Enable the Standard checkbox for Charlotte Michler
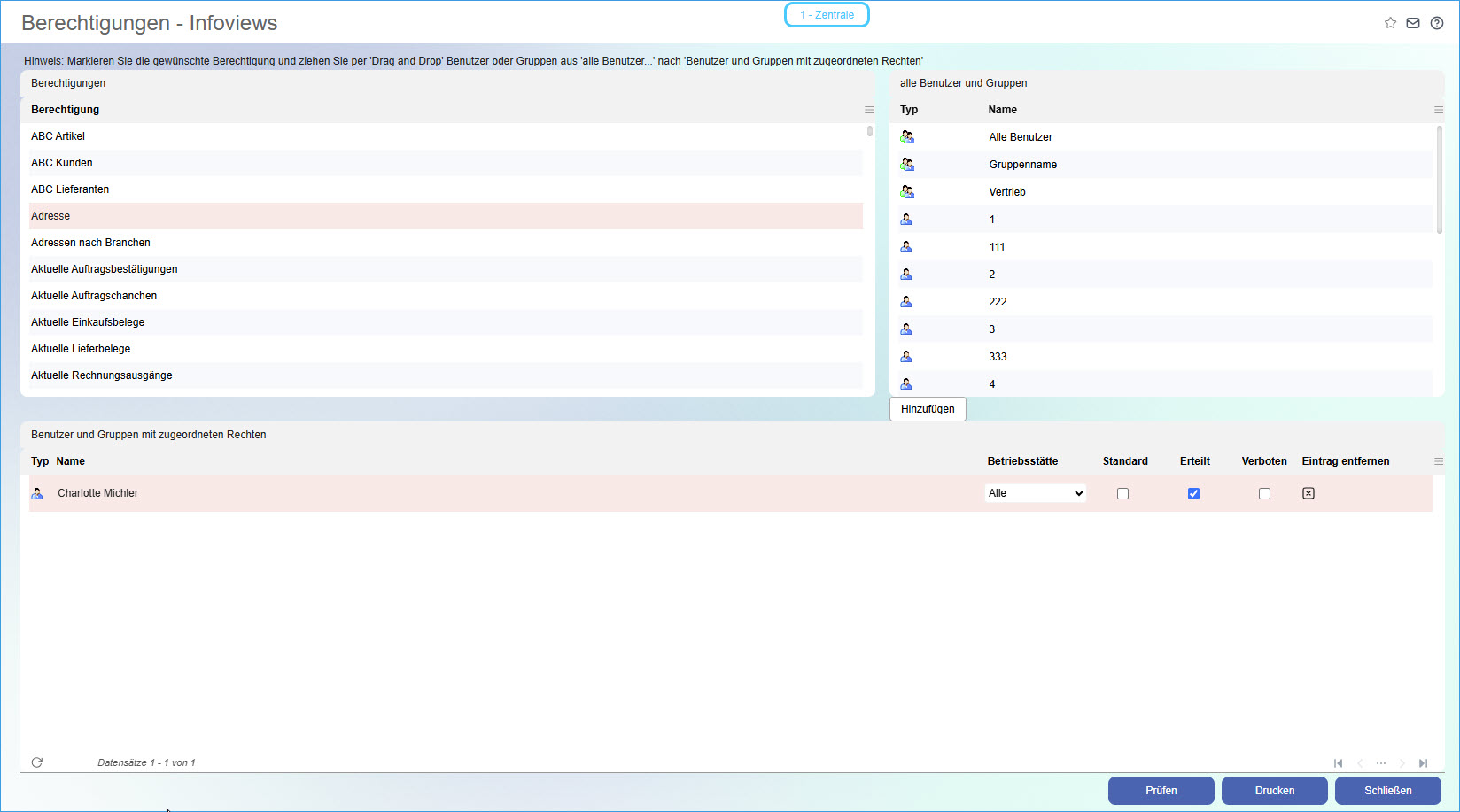1460x812 pixels. 1123,493
